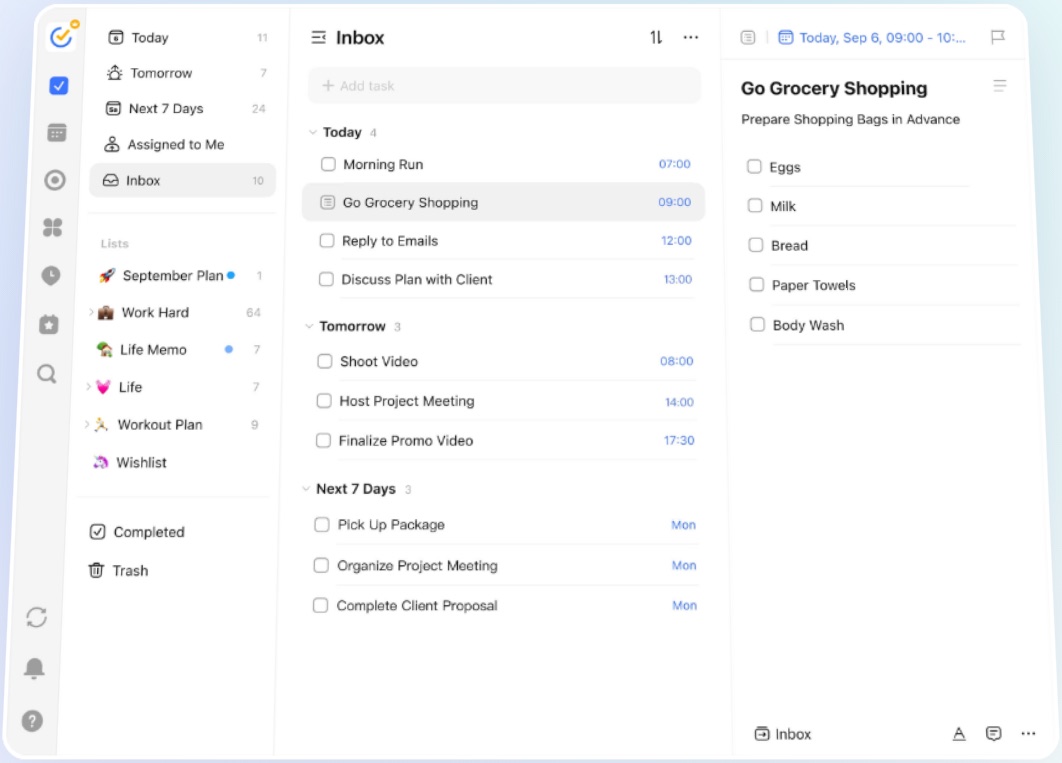Click the Sync arrows icon
Viewport: 1062px width, 763px height.
37,617
